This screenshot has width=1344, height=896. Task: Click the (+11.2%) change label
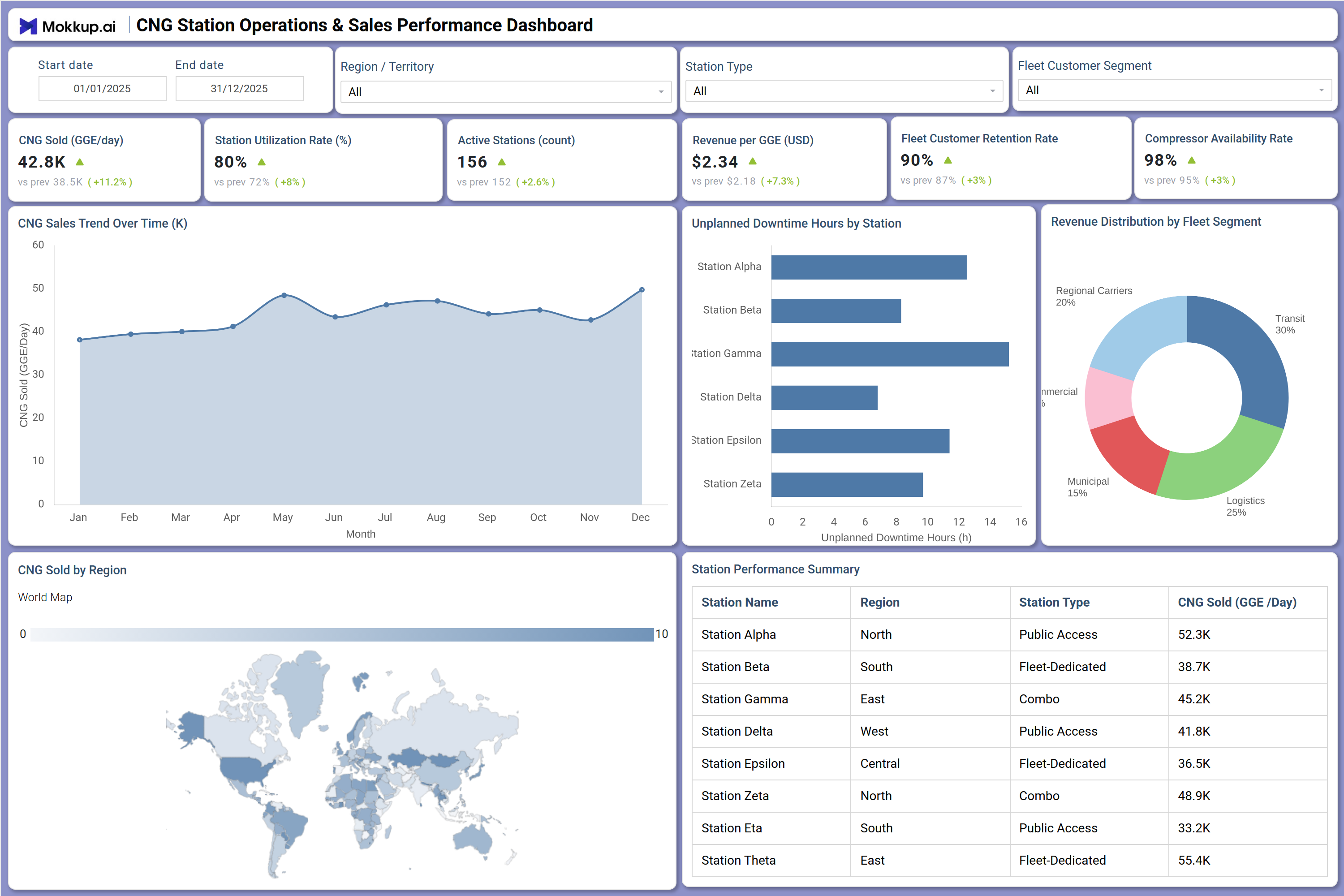(x=110, y=182)
